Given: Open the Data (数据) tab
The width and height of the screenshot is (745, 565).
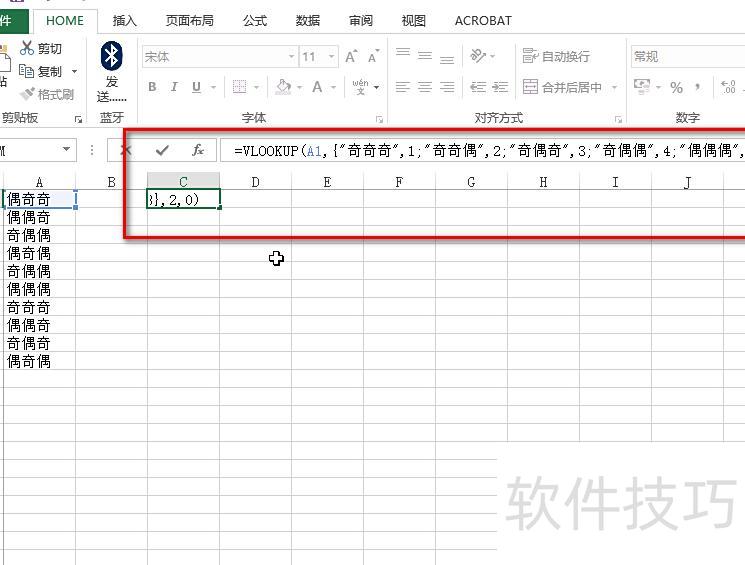Looking at the screenshot, I should pyautogui.click(x=308, y=21).
